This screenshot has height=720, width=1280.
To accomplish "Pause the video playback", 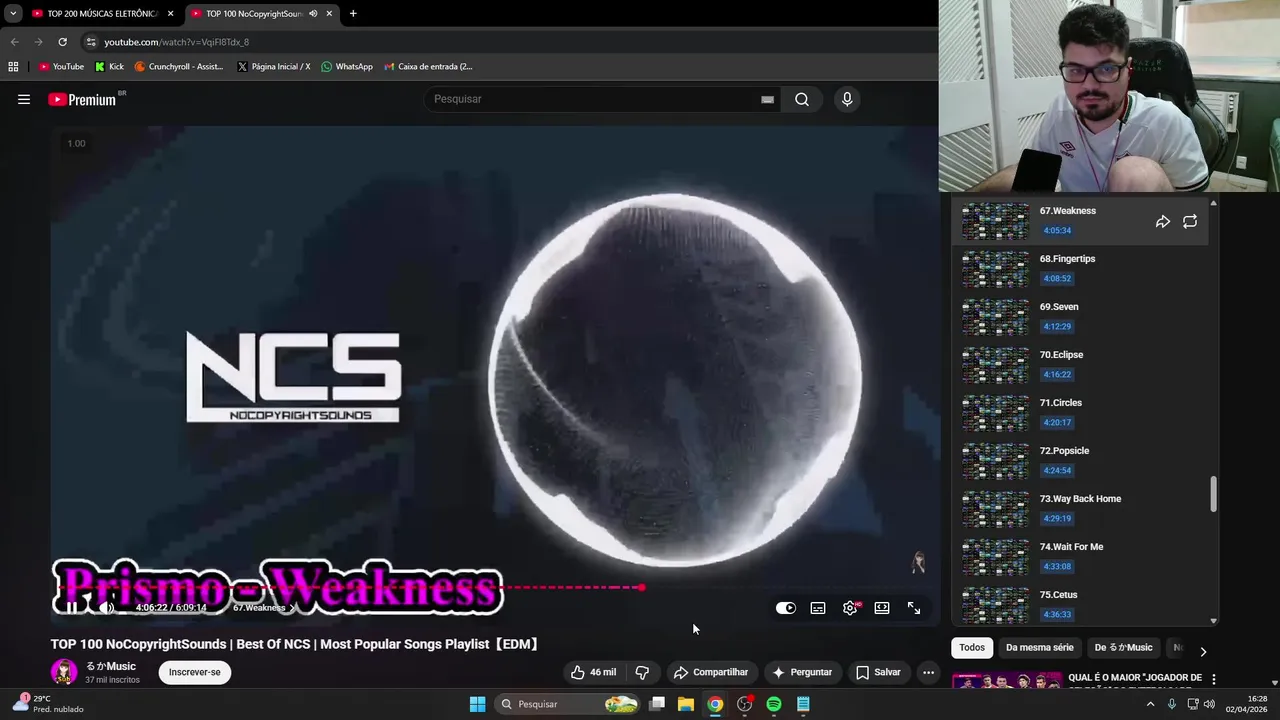I will (x=72, y=607).
